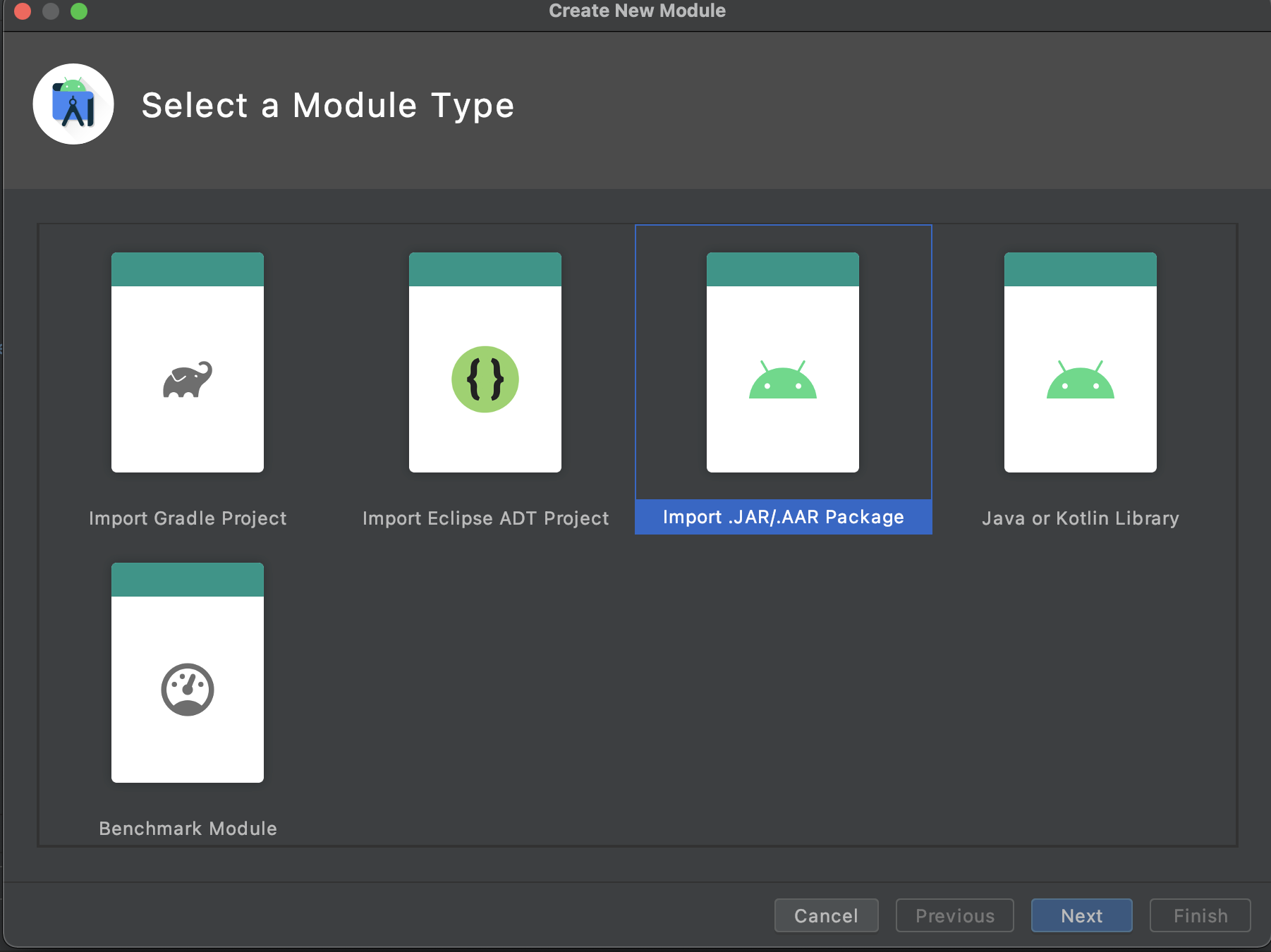Screen dimensions: 1271x952
Task: Click the Eclipse ADT curly braces icon
Action: point(485,379)
